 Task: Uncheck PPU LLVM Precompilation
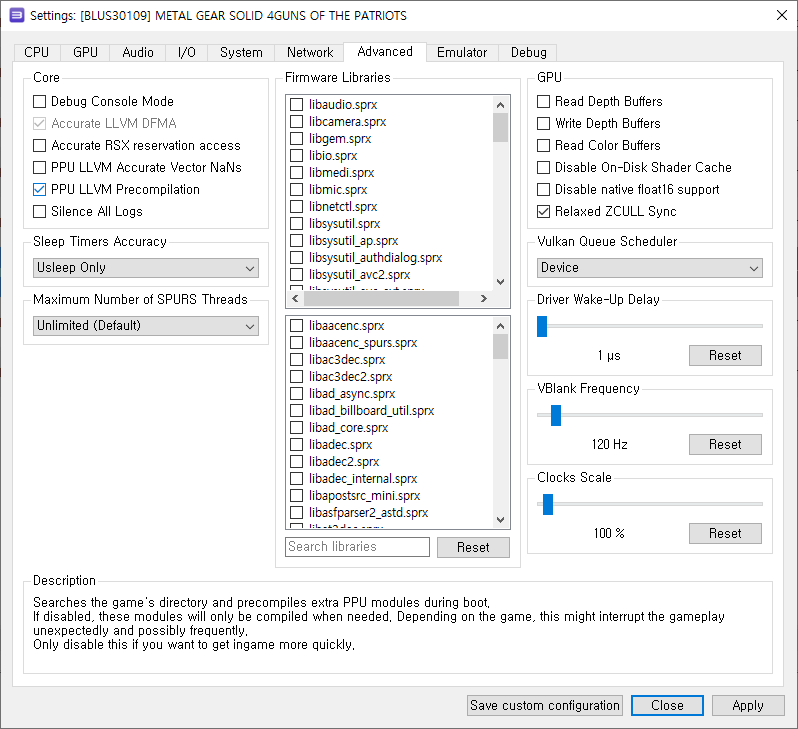[116, 189]
